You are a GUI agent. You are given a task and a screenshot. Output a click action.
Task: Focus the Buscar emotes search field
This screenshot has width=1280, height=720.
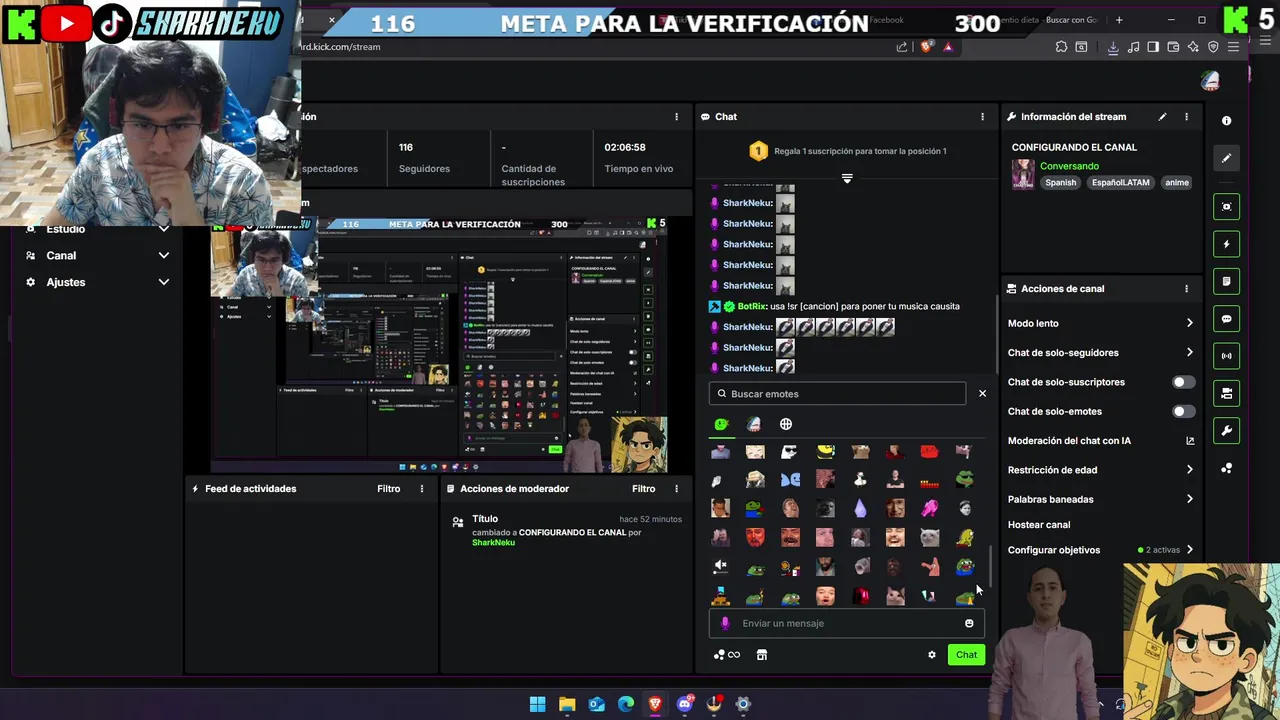coord(838,394)
